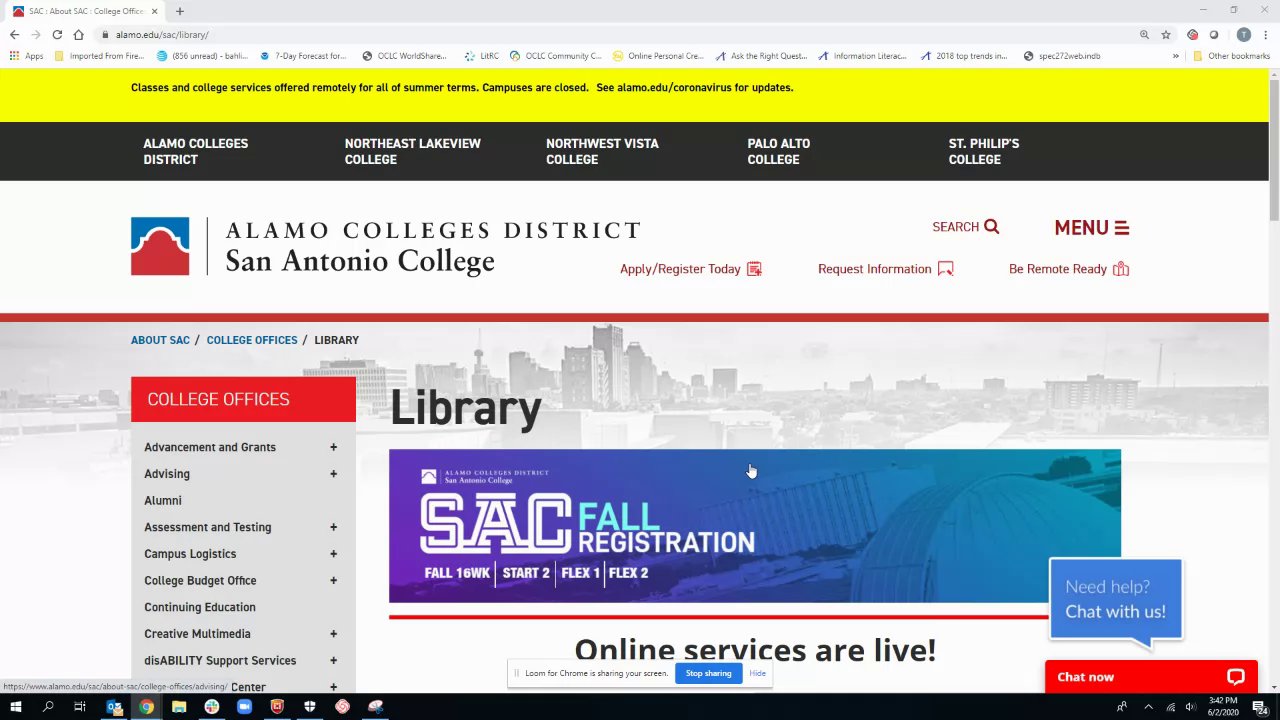This screenshot has width=1280, height=720.
Task: Open the 2018 top trends bookmark
Action: point(965,56)
